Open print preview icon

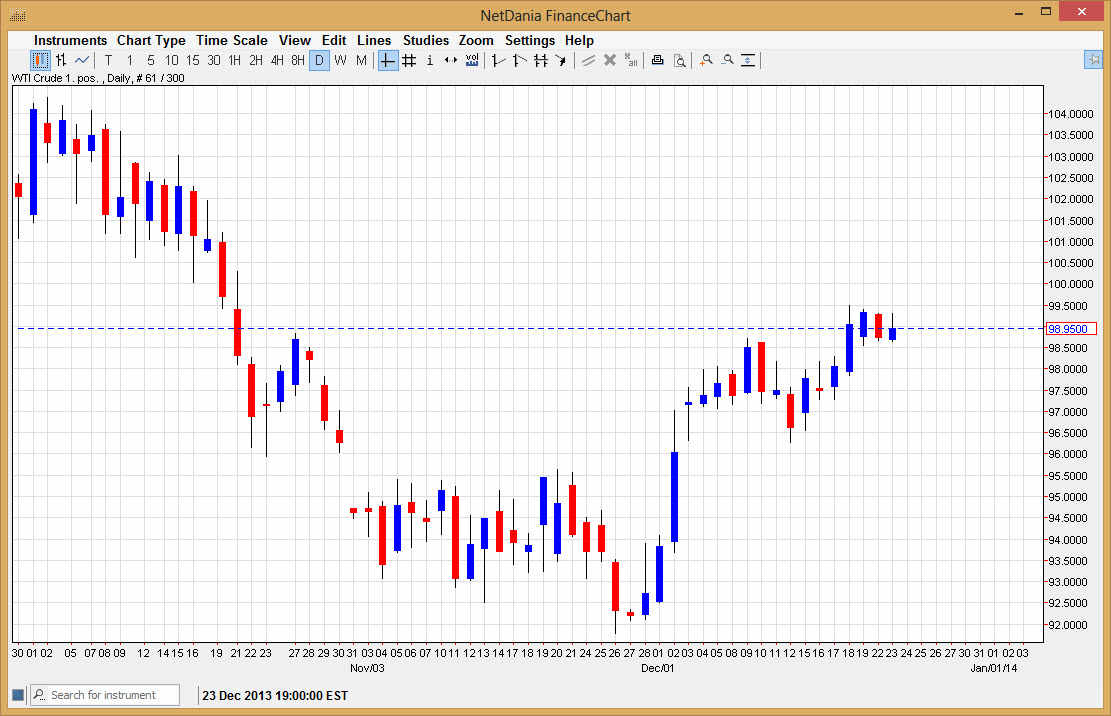(x=679, y=61)
